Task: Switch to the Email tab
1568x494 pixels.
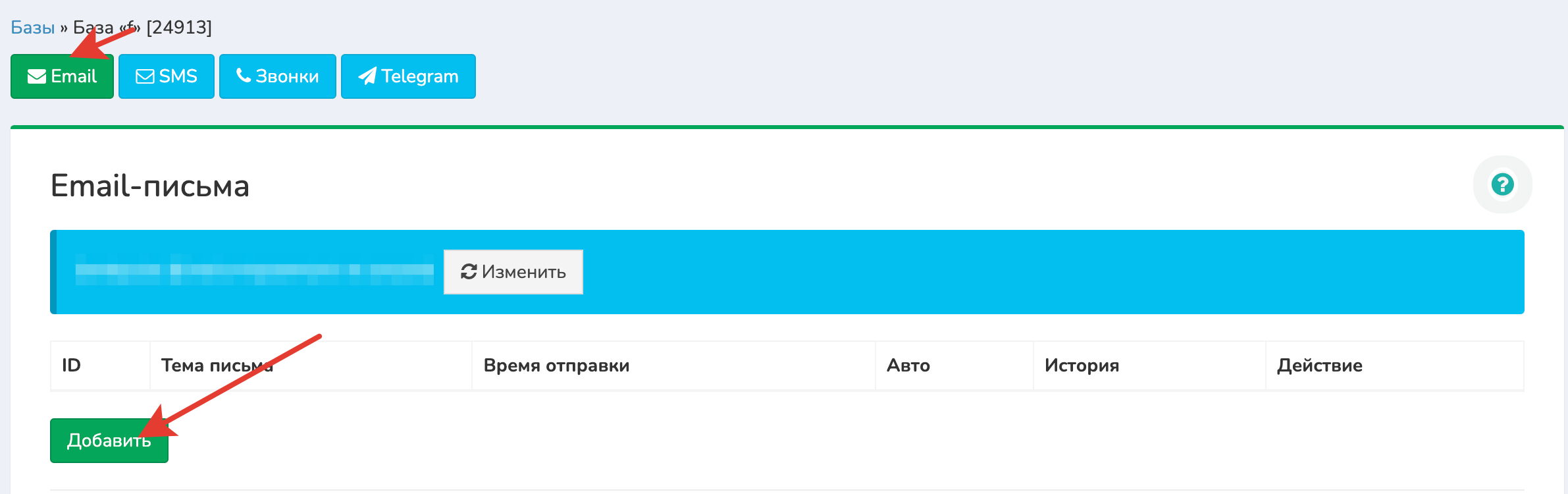Action: pyautogui.click(x=62, y=76)
